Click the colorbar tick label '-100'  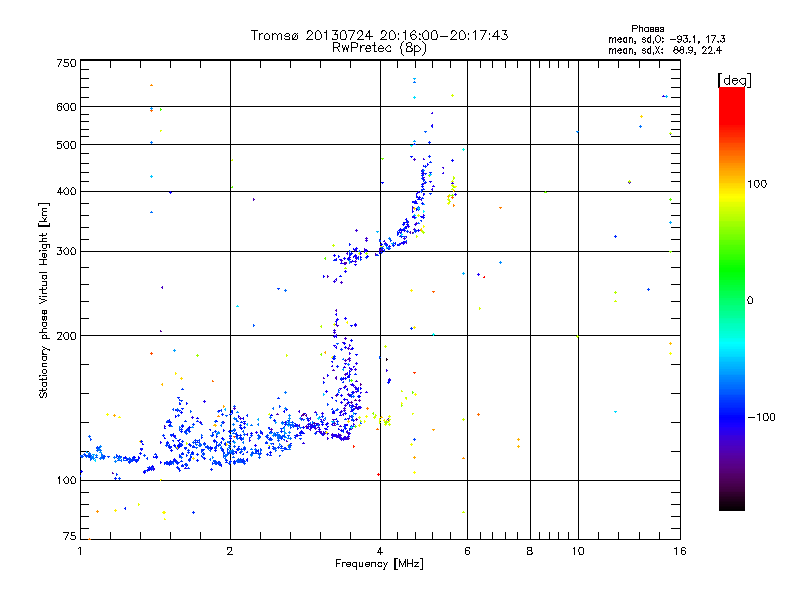click(x=761, y=417)
